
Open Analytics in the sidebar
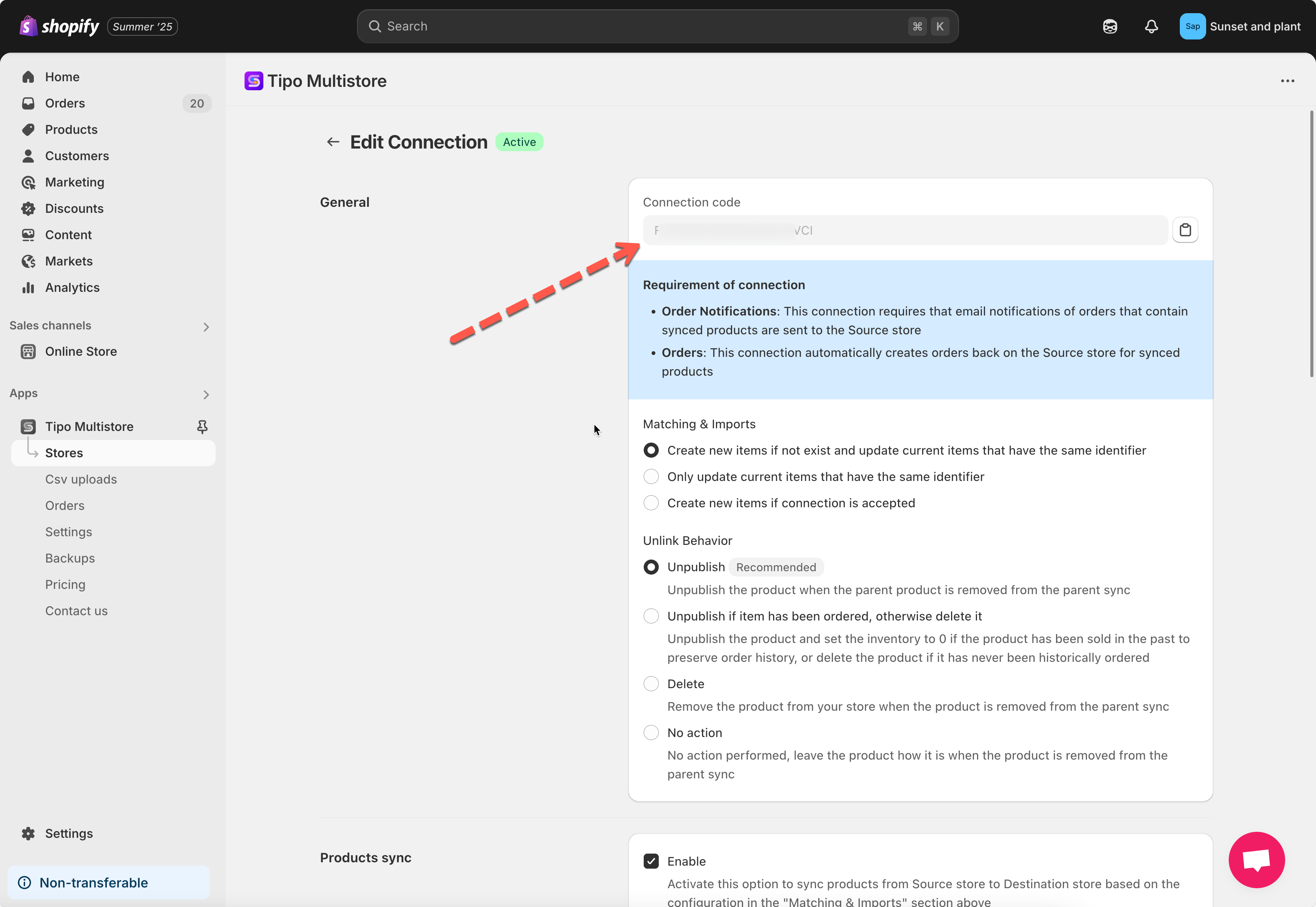point(113,288)
